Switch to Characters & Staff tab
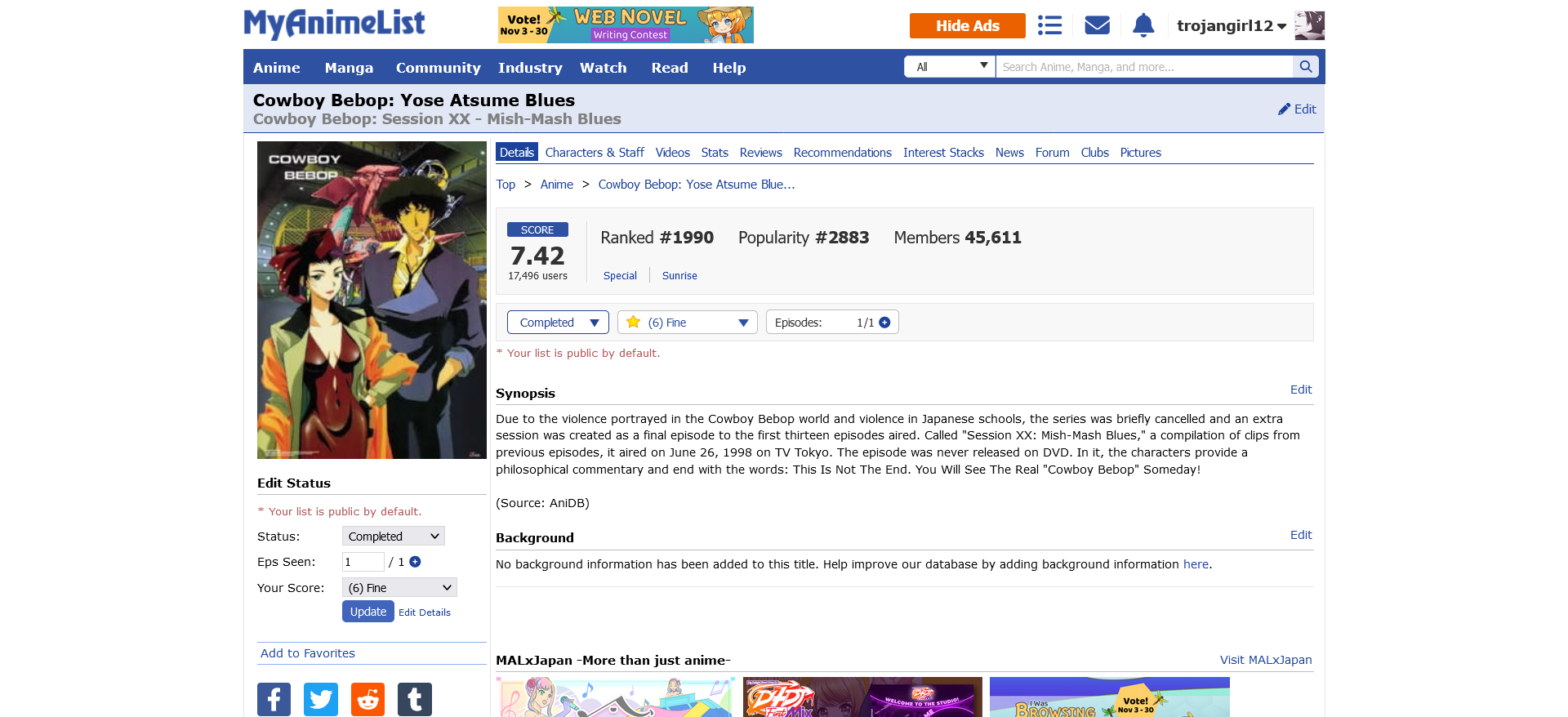Image resolution: width=1568 pixels, height=717 pixels. 595,153
